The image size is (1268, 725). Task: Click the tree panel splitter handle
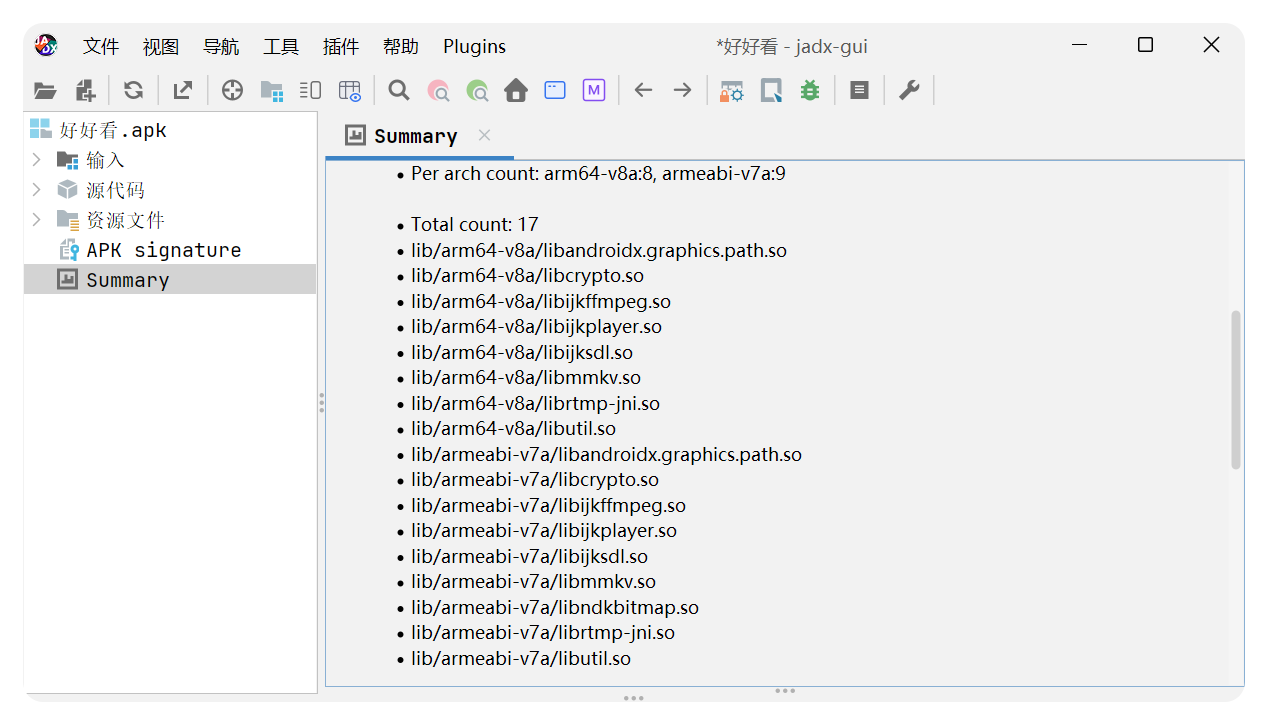(x=321, y=402)
